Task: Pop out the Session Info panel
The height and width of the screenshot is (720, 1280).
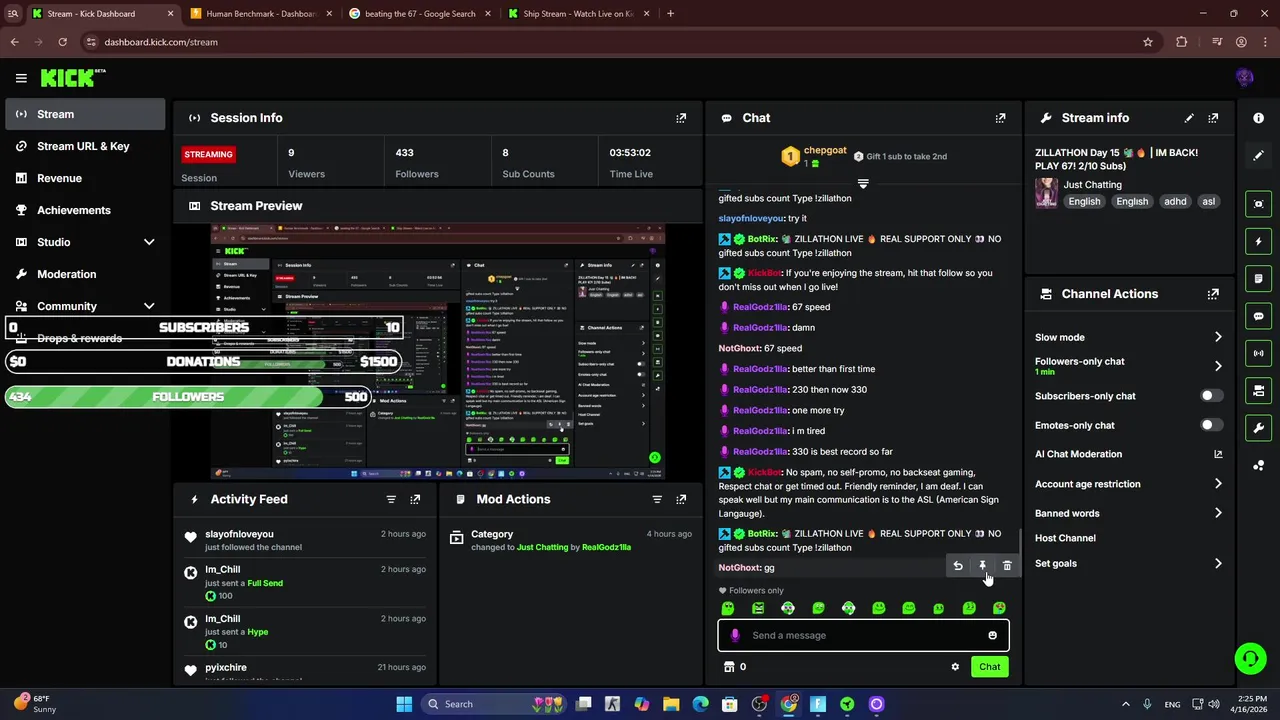Action: pyautogui.click(x=681, y=118)
